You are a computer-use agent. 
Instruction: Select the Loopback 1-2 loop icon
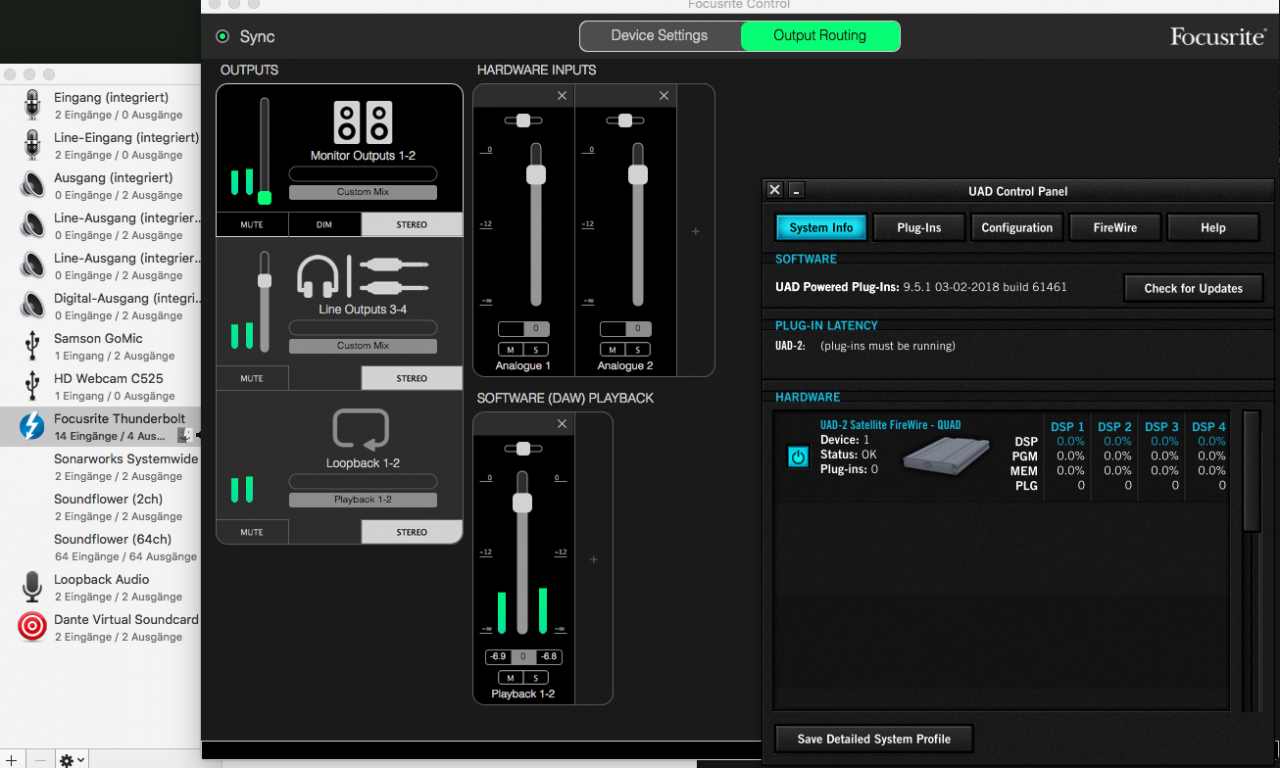click(x=360, y=430)
